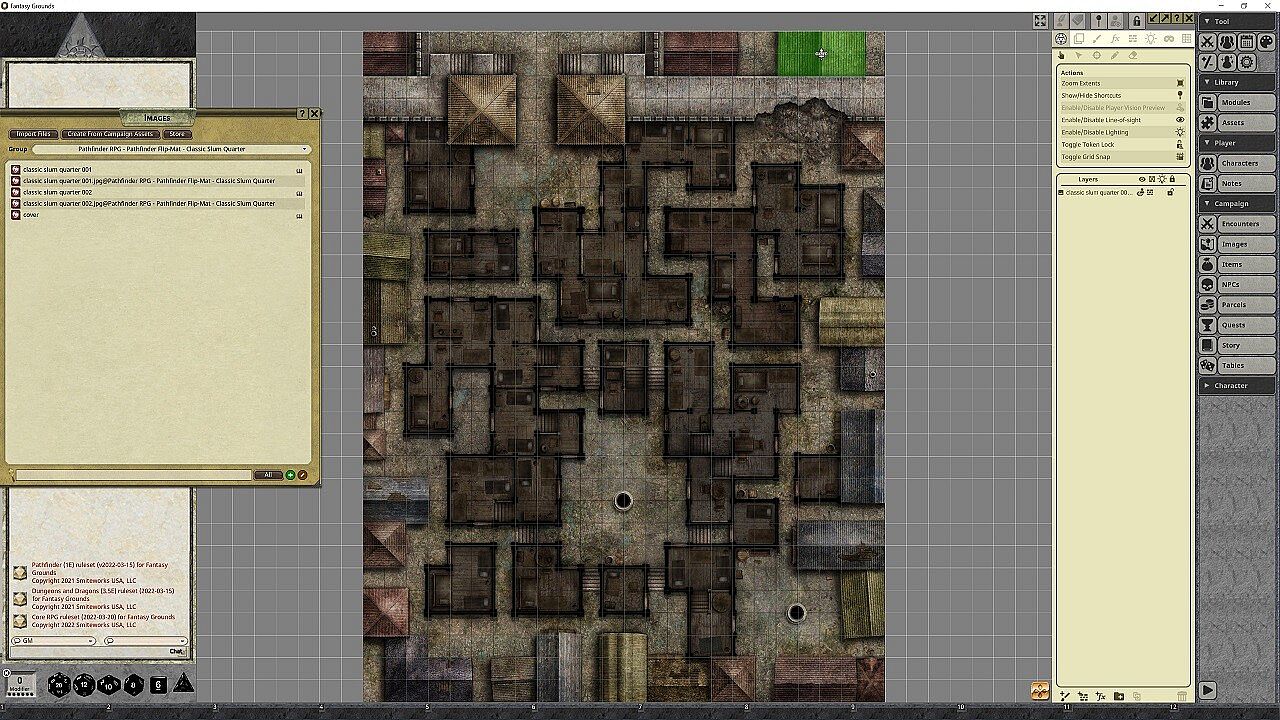Click the Store button

(177, 134)
